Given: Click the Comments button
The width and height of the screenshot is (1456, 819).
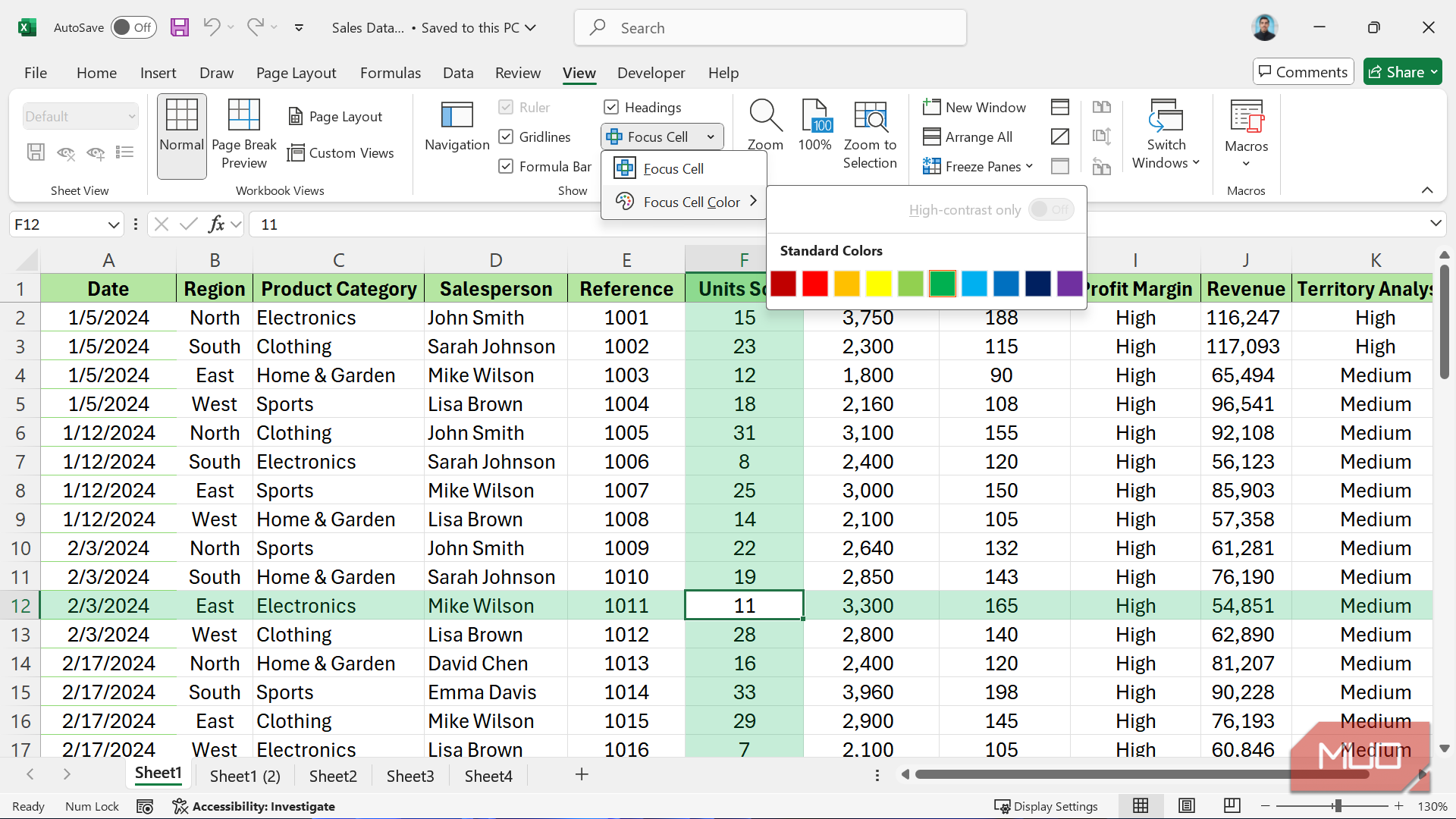Looking at the screenshot, I should pyautogui.click(x=1303, y=72).
